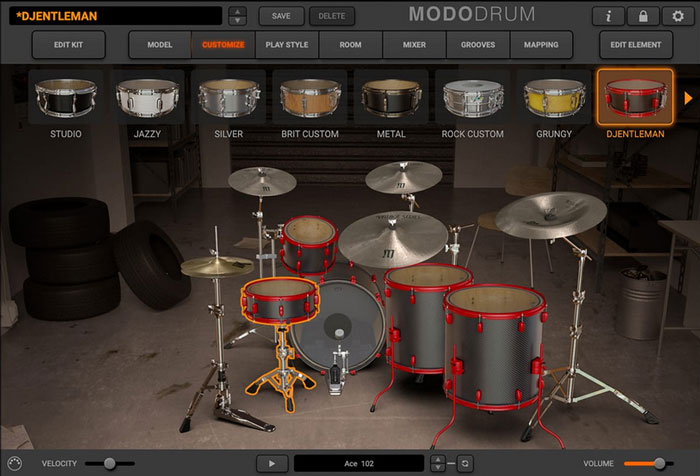Open the Grooves tab
Screen dimensions: 700x476
(x=478, y=45)
